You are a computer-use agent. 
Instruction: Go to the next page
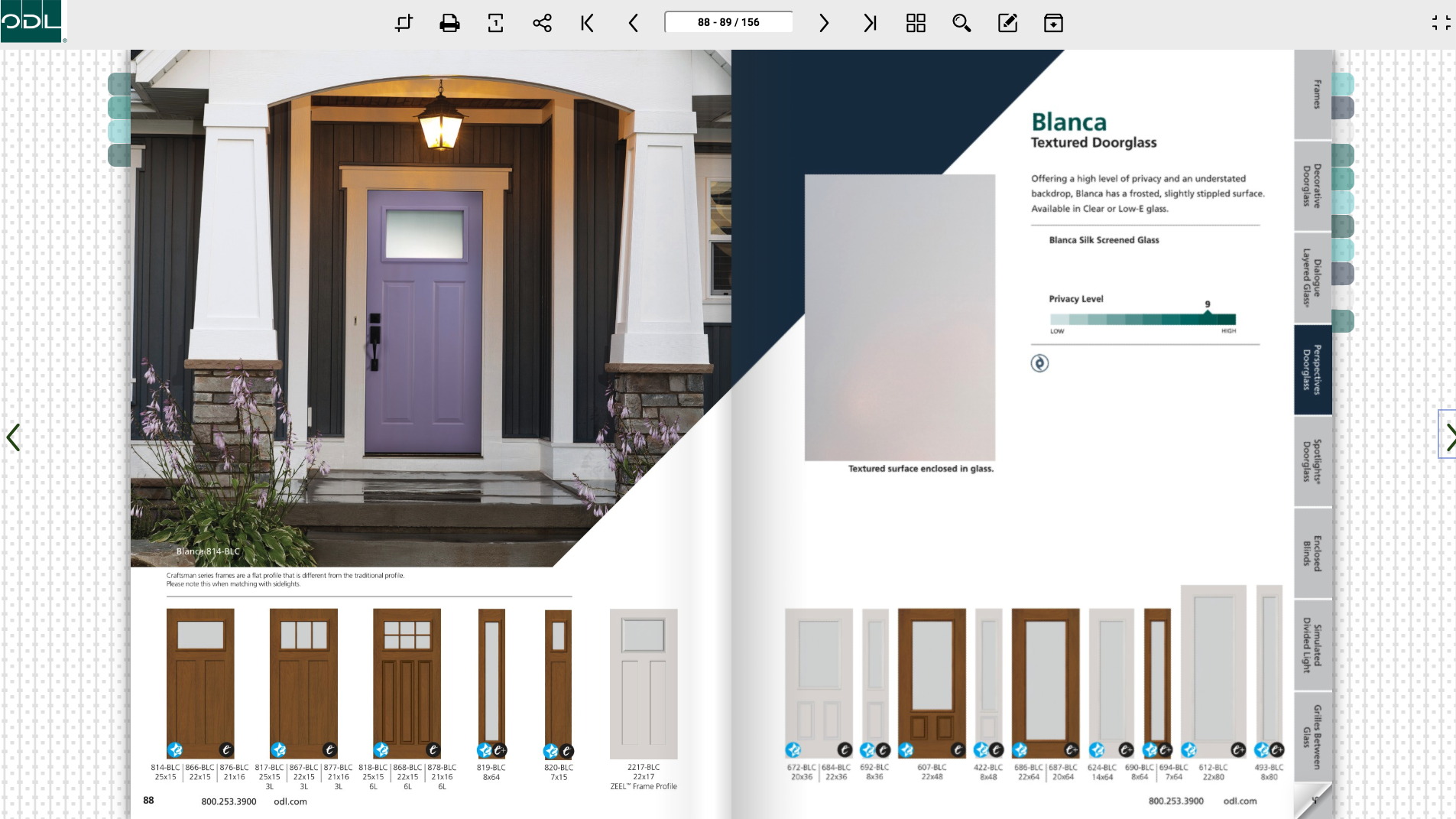click(x=823, y=23)
